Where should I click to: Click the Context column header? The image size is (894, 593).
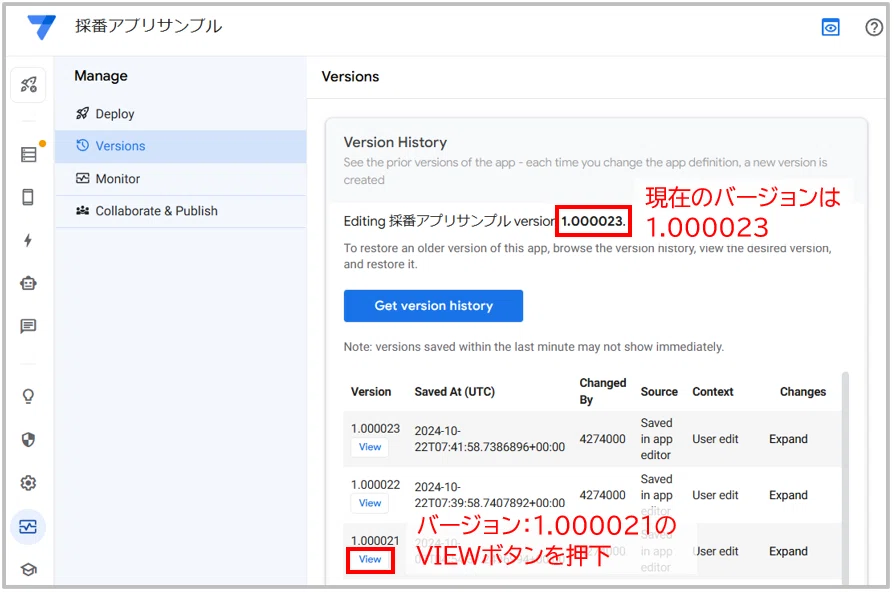point(713,392)
